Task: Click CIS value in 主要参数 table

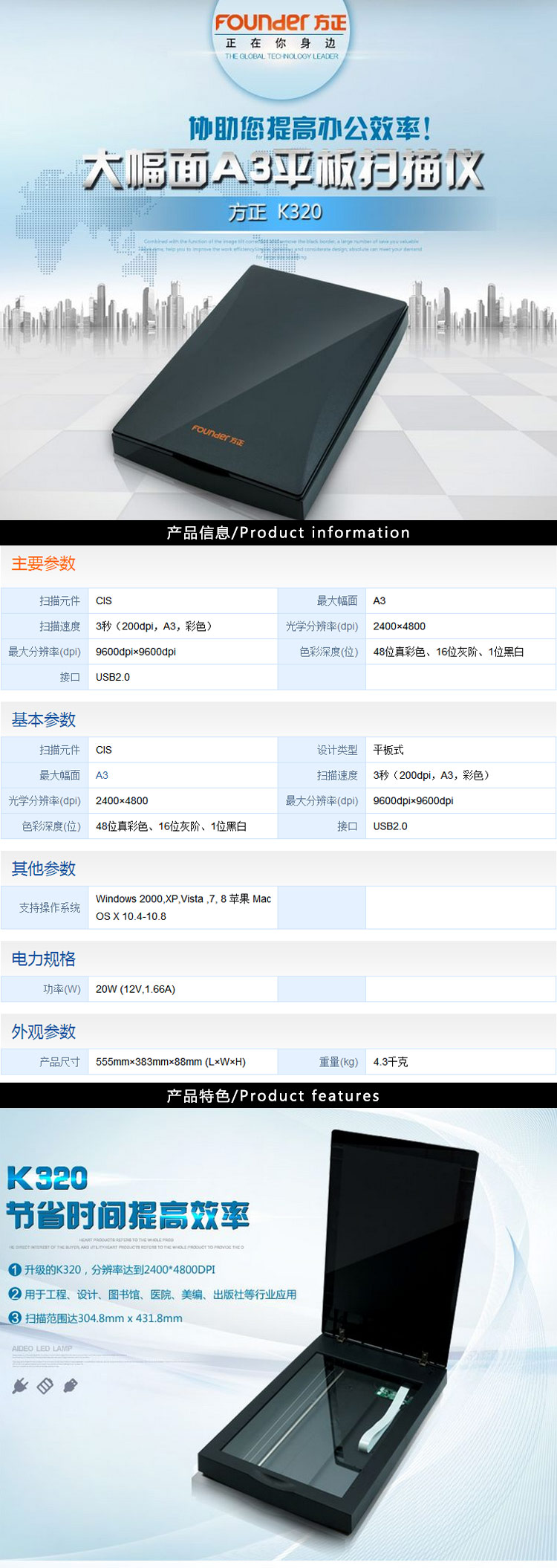Action: [x=104, y=600]
